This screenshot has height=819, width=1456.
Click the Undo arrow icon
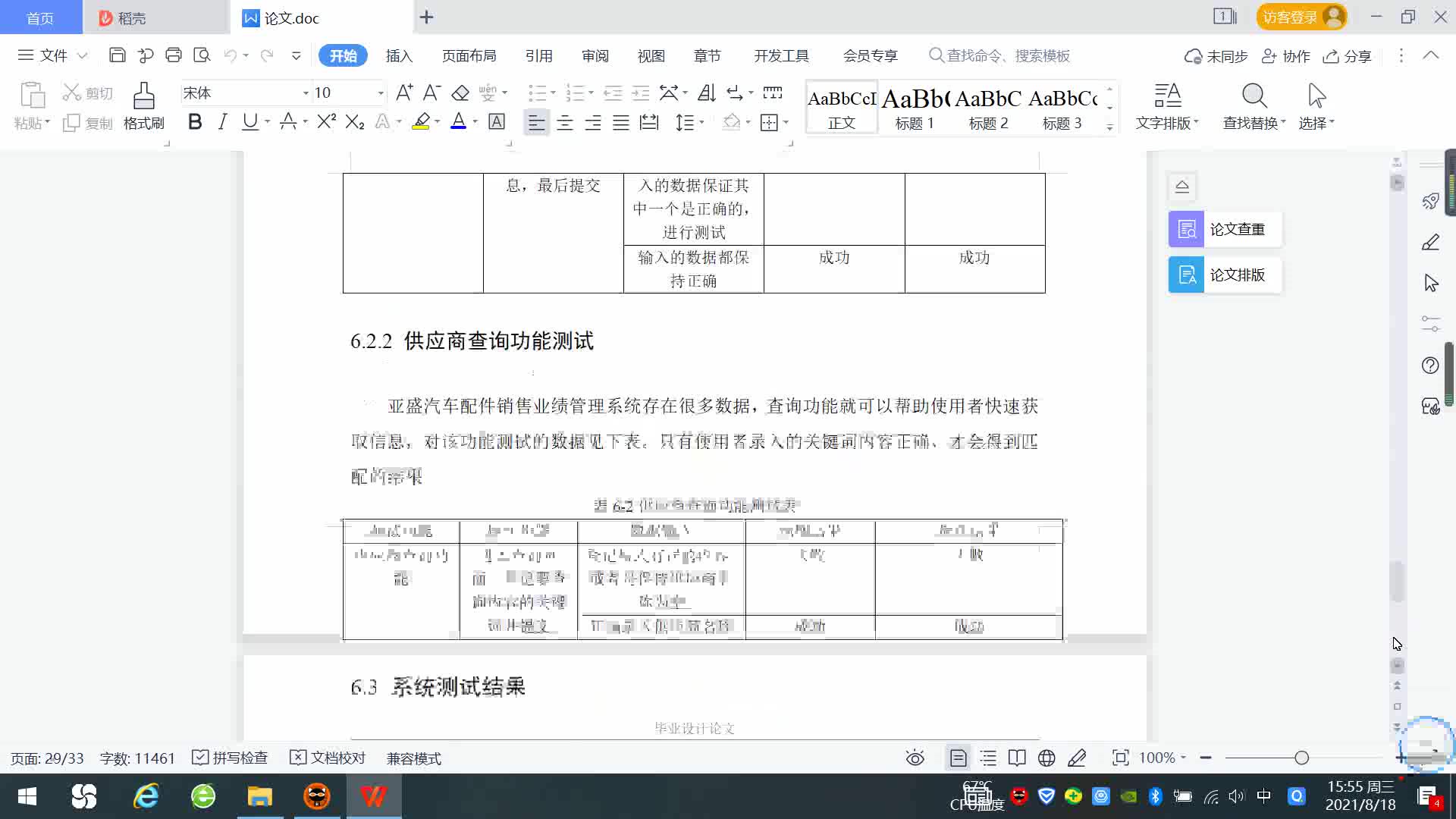click(x=231, y=55)
